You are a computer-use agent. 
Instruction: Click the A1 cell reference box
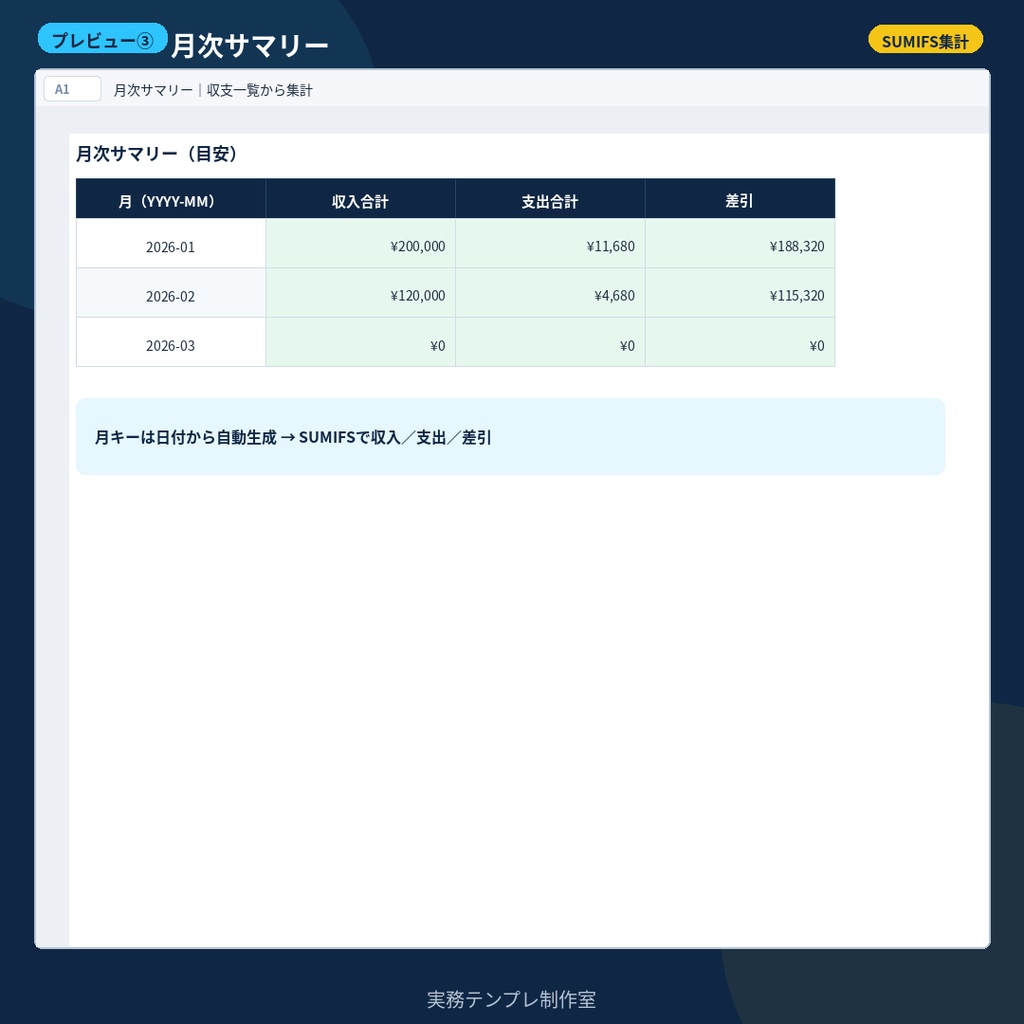click(x=72, y=89)
